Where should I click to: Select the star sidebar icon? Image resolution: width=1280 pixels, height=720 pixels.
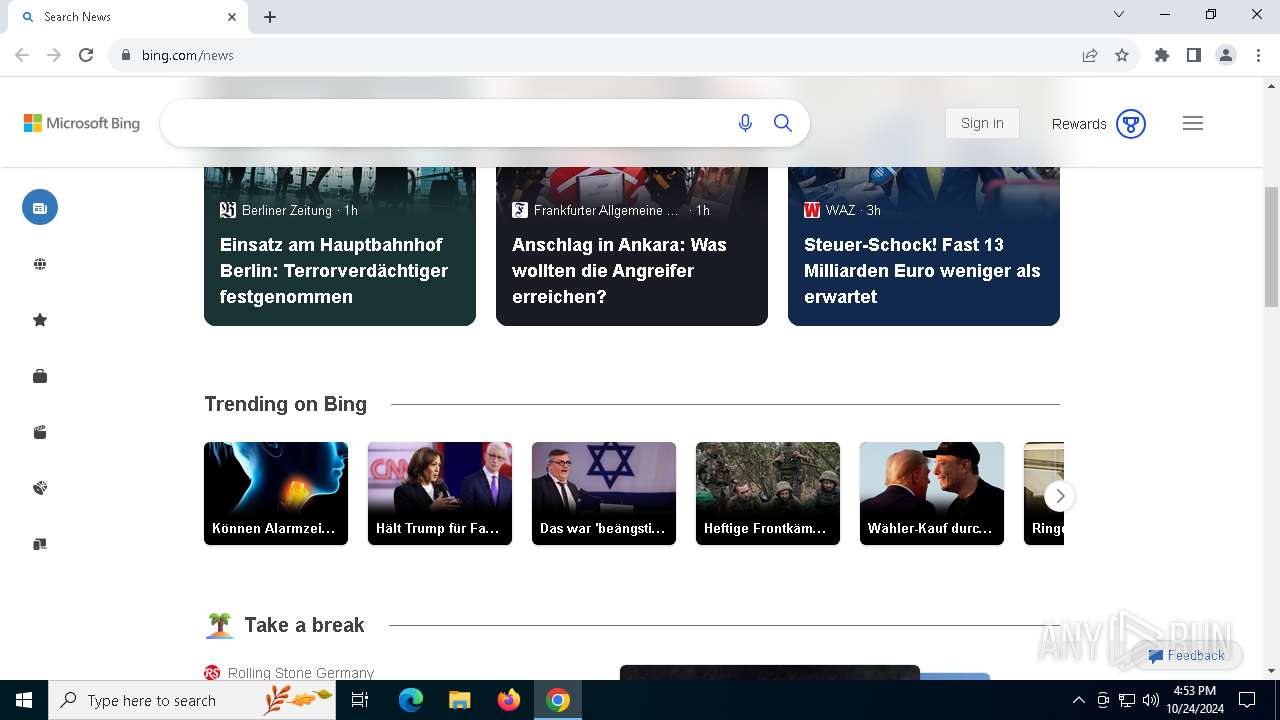click(x=40, y=320)
